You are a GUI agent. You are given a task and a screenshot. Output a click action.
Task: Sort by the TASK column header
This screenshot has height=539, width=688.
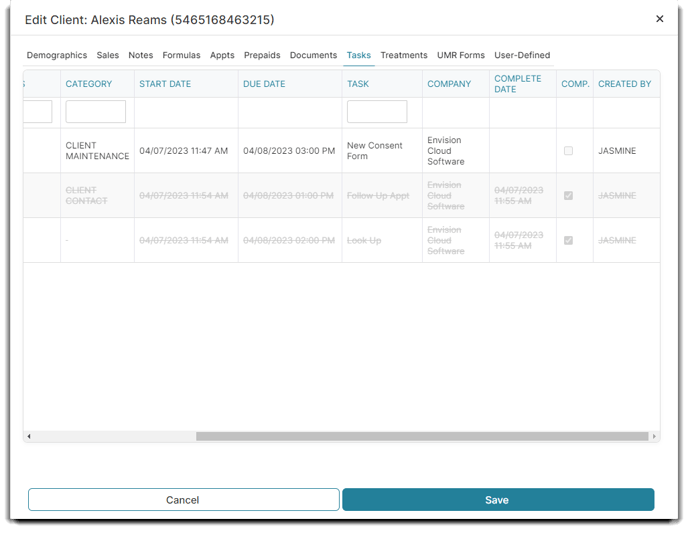[x=358, y=84]
